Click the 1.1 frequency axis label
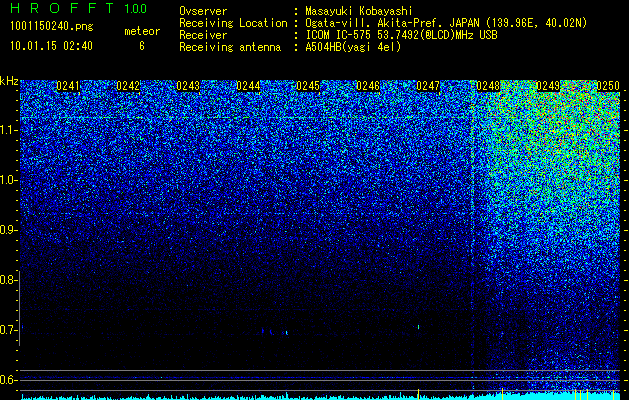 (x=8, y=130)
